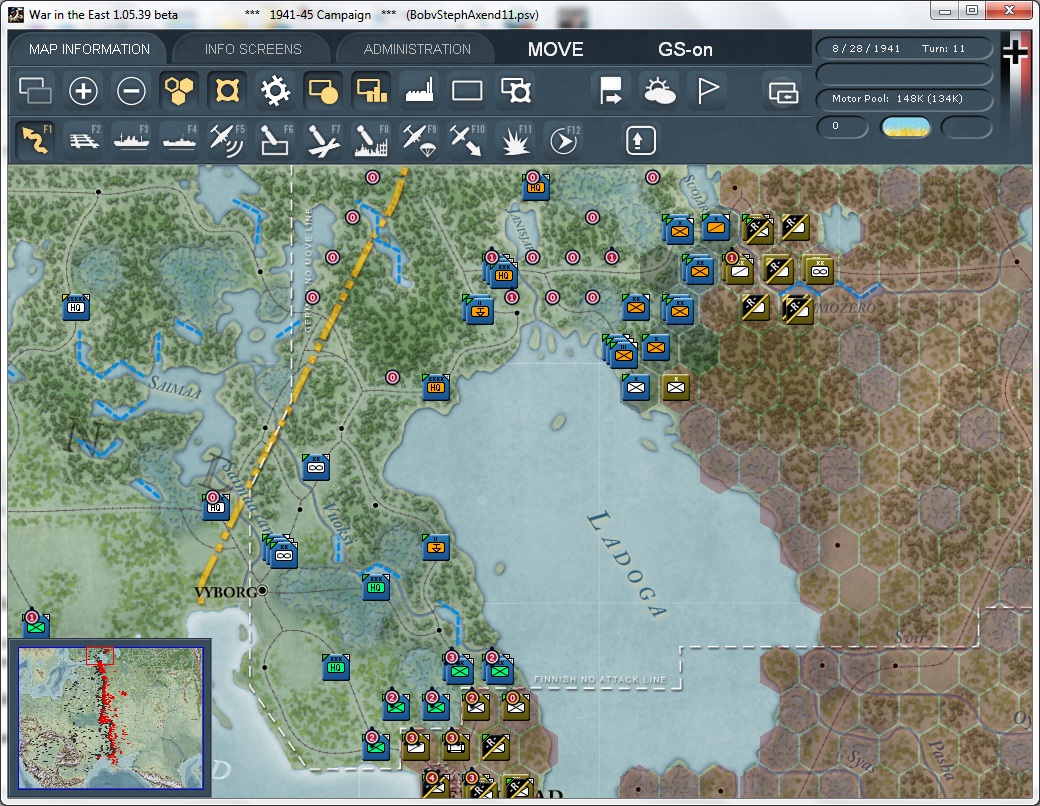Click the Vyborg city marker
This screenshot has width=1040, height=806.
pos(263,590)
